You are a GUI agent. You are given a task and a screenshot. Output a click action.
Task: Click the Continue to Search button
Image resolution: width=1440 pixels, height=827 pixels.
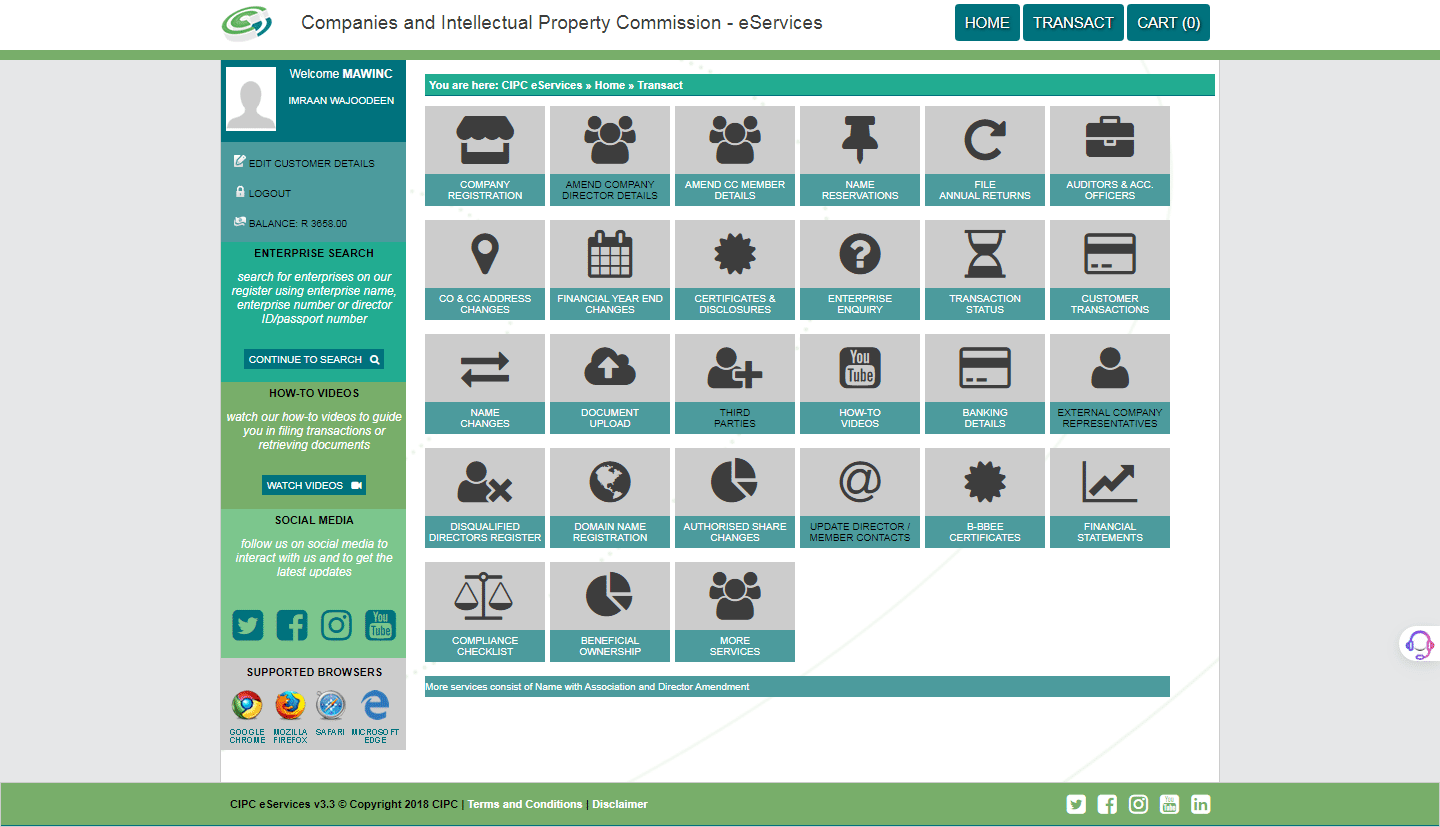[313, 358]
